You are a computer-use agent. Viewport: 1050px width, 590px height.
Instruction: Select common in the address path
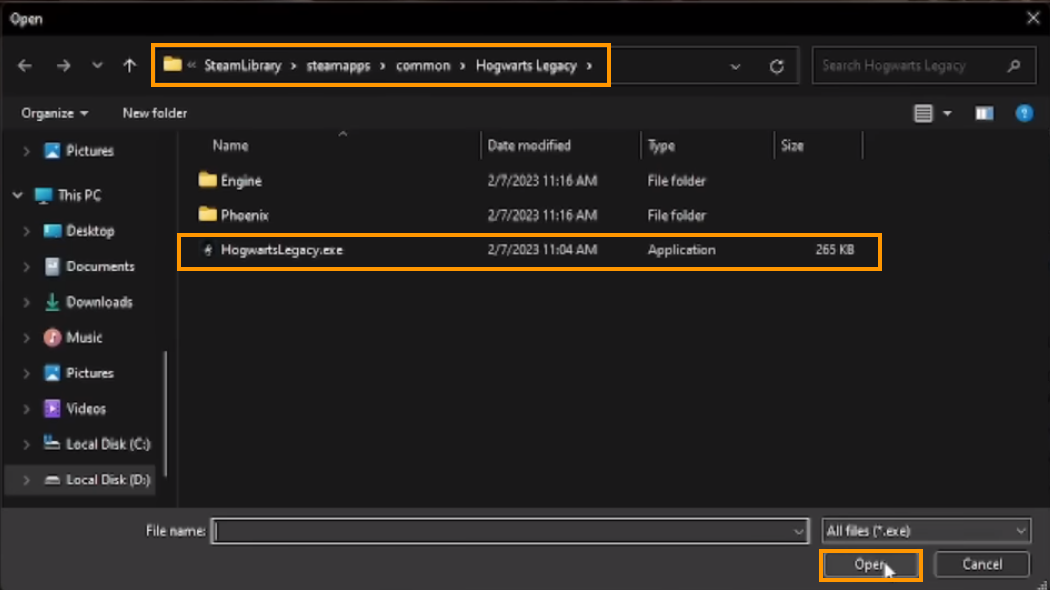click(x=423, y=66)
